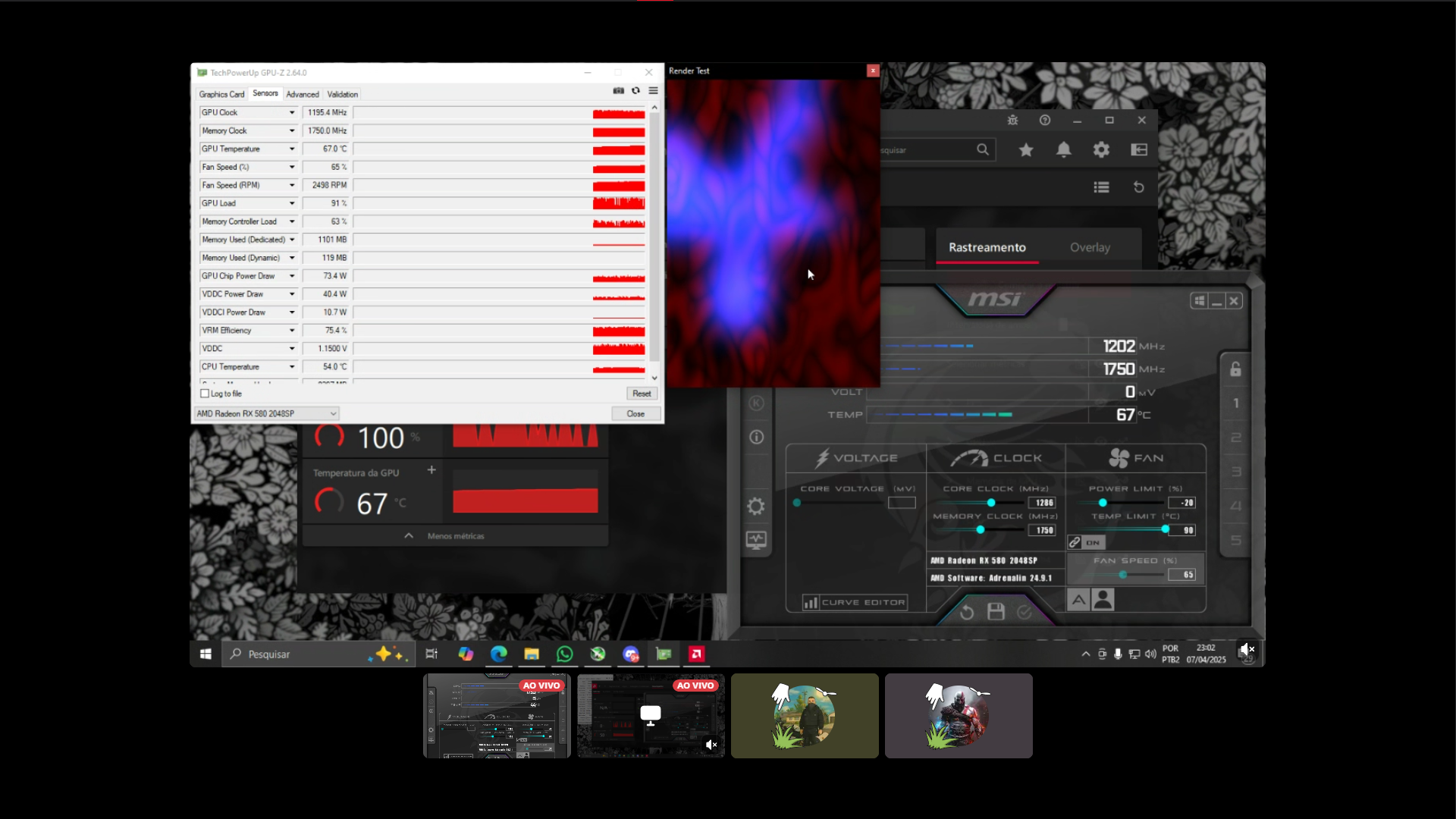Click AMD Software star favorites icon
Image resolution: width=1456 pixels, height=819 pixels.
[1026, 150]
